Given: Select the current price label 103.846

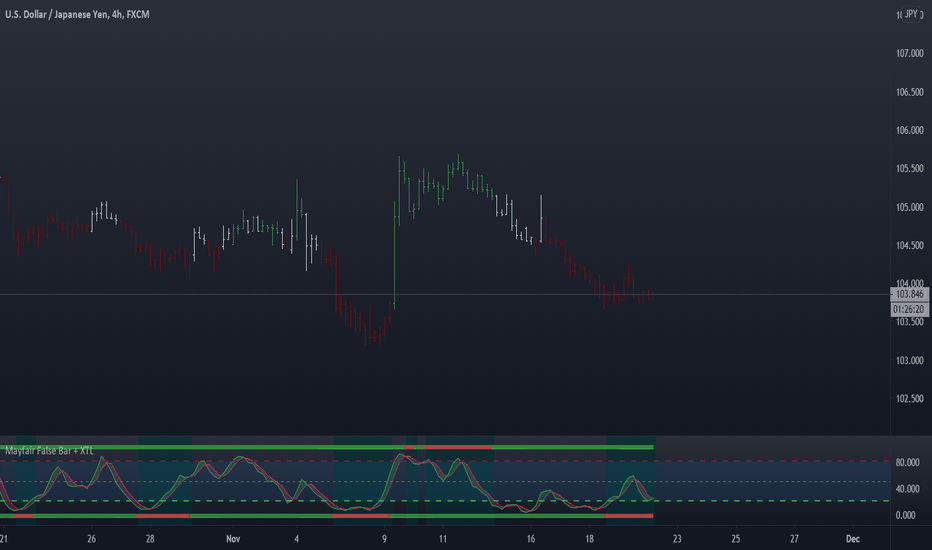Looking at the screenshot, I should click(909, 294).
